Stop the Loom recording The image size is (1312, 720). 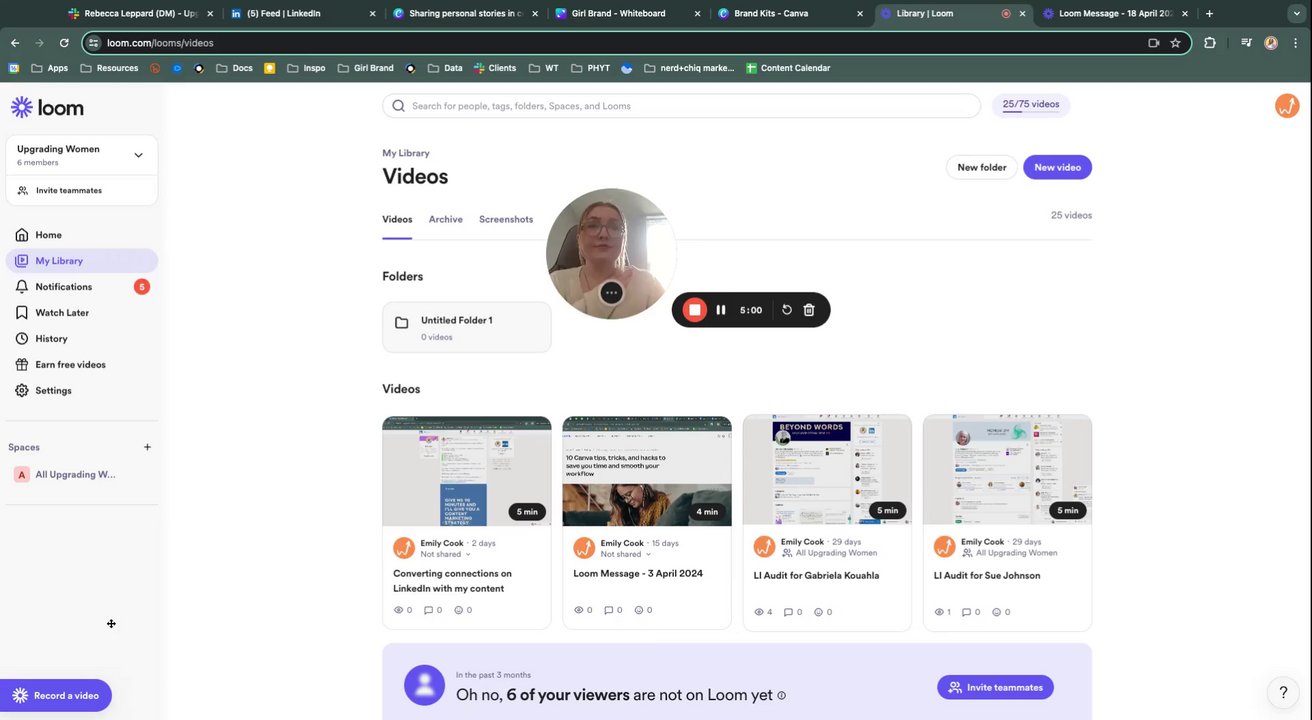(694, 310)
